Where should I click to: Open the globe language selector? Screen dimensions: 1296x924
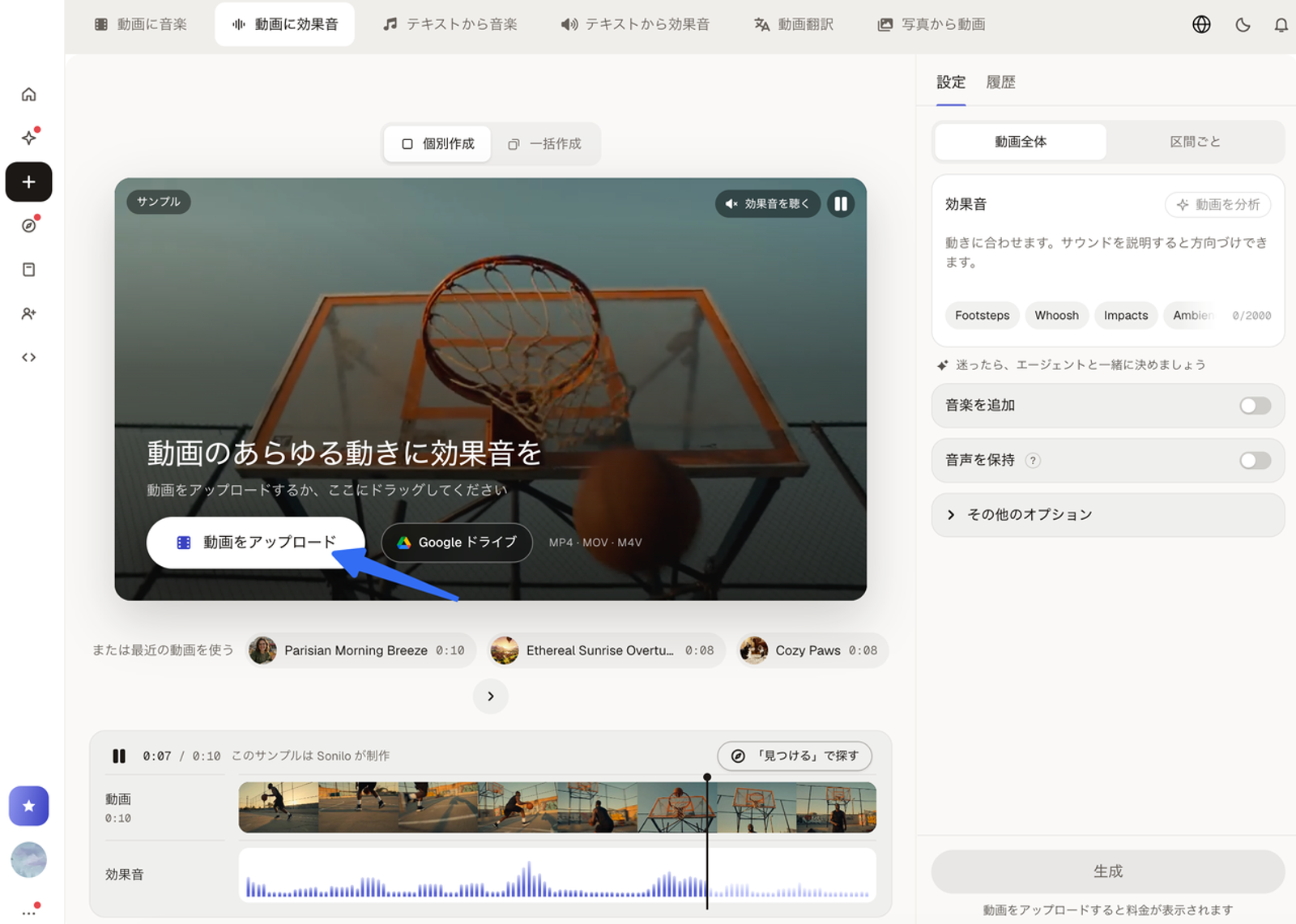1201,24
